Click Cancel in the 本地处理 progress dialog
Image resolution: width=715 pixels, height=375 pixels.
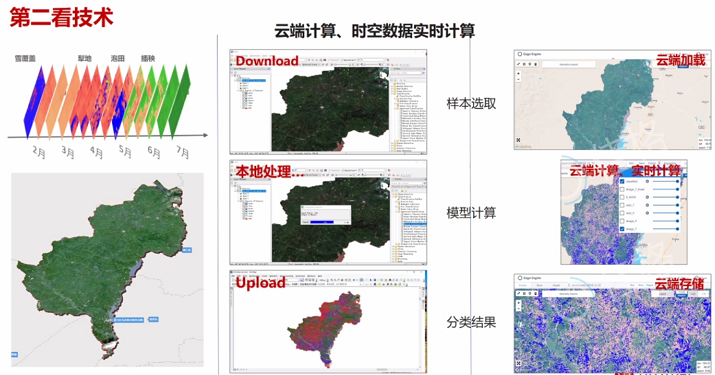click(x=306, y=222)
